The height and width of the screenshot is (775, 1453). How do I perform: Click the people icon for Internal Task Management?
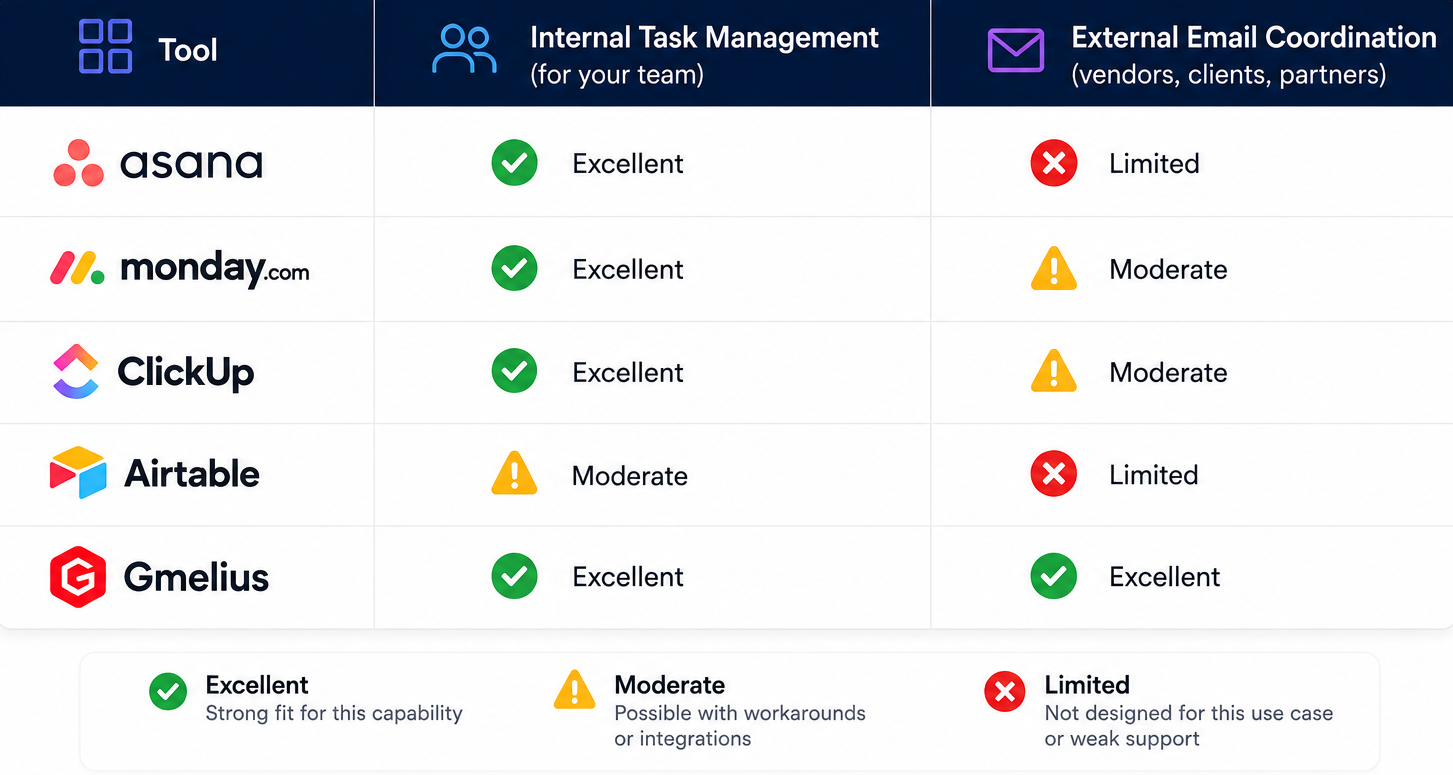[464, 50]
